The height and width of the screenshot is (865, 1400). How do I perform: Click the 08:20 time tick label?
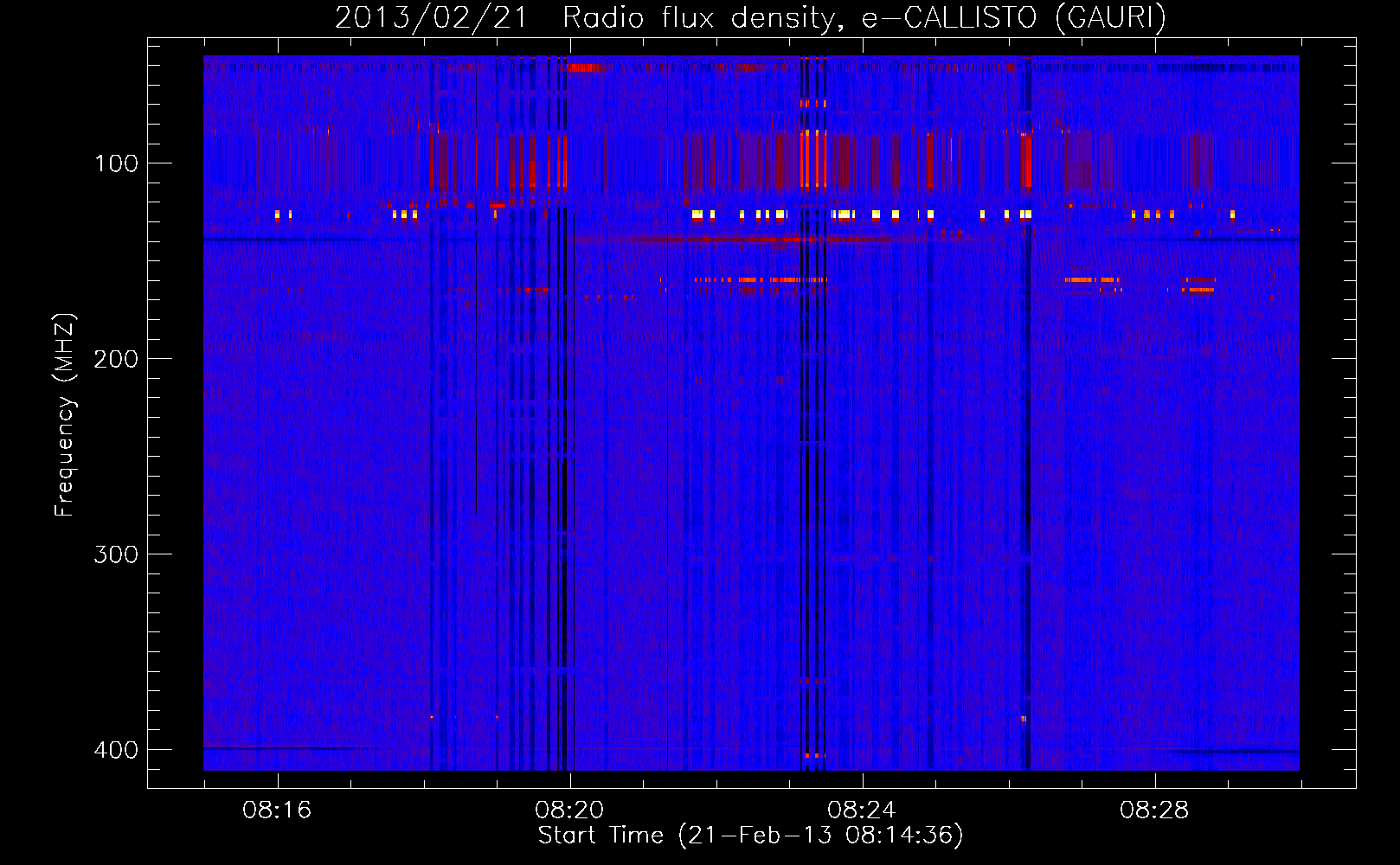pos(569,811)
